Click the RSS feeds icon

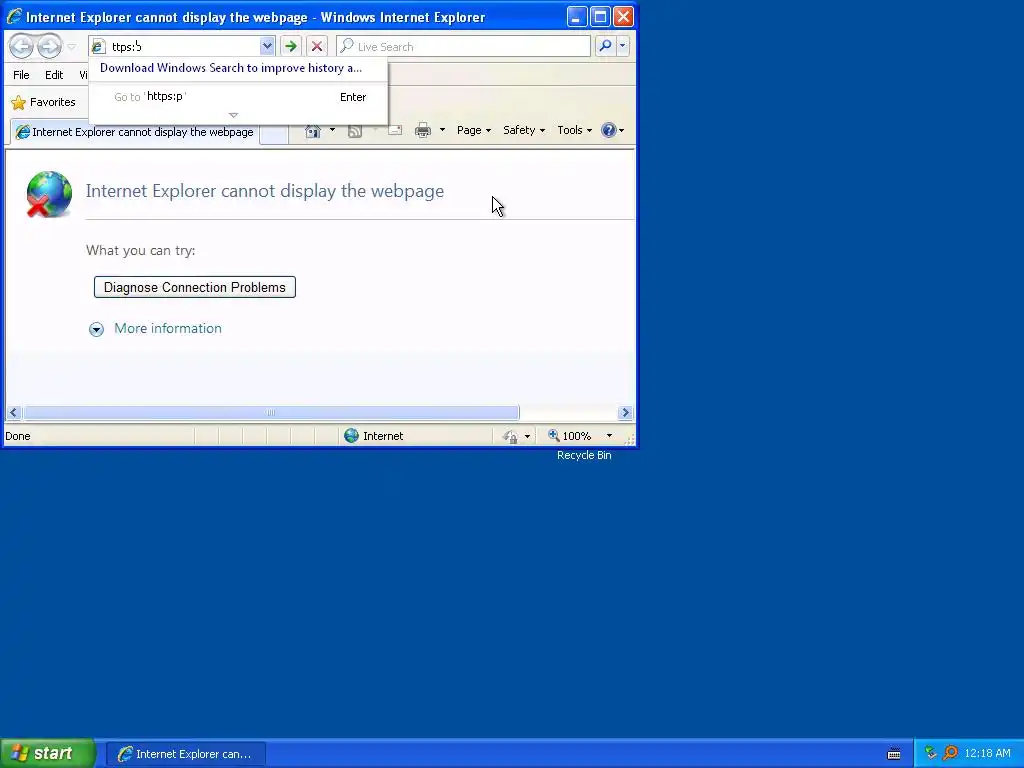pyautogui.click(x=355, y=131)
